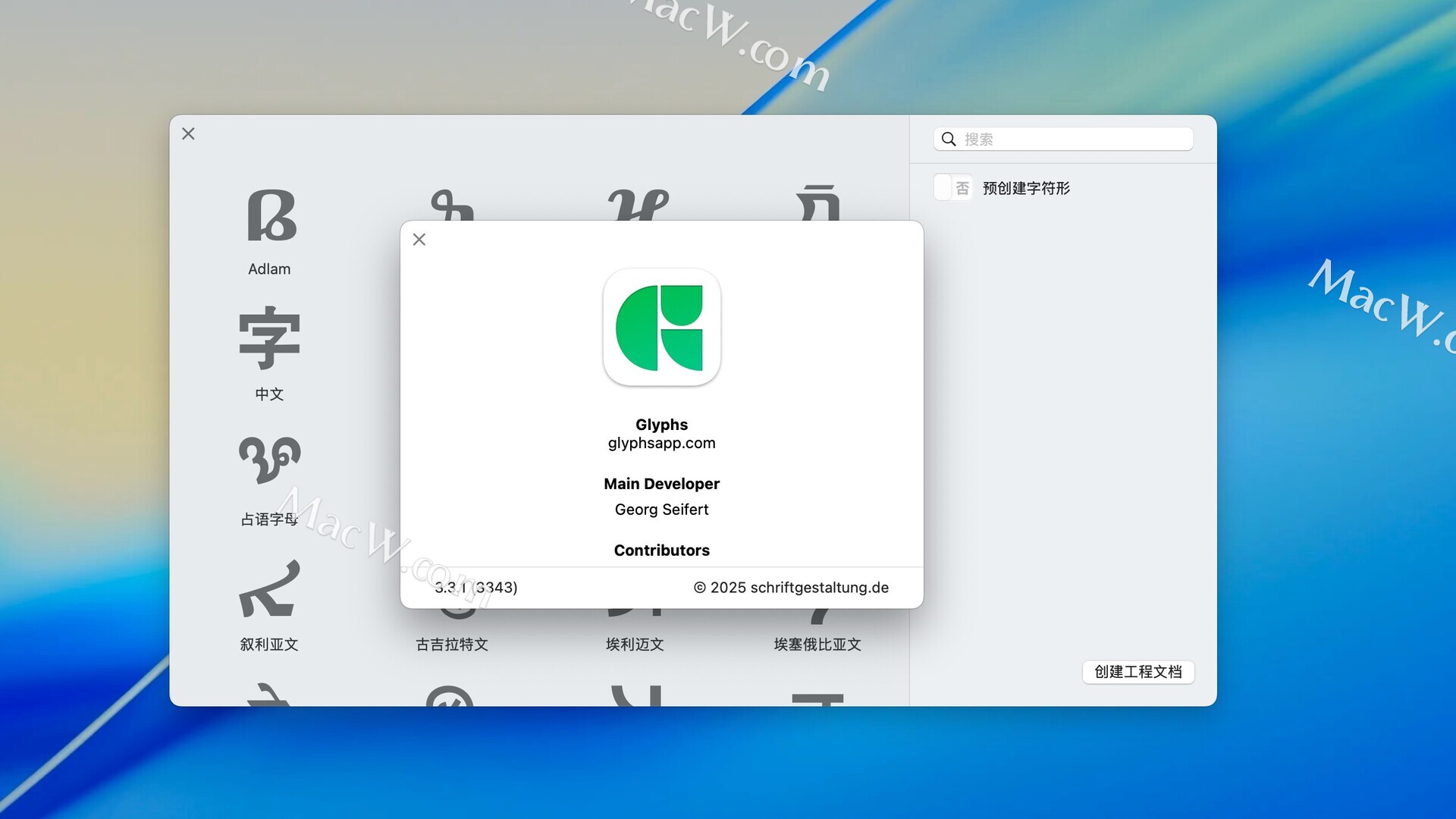Click the Contributors heading
The image size is (1456, 819).
click(x=662, y=551)
